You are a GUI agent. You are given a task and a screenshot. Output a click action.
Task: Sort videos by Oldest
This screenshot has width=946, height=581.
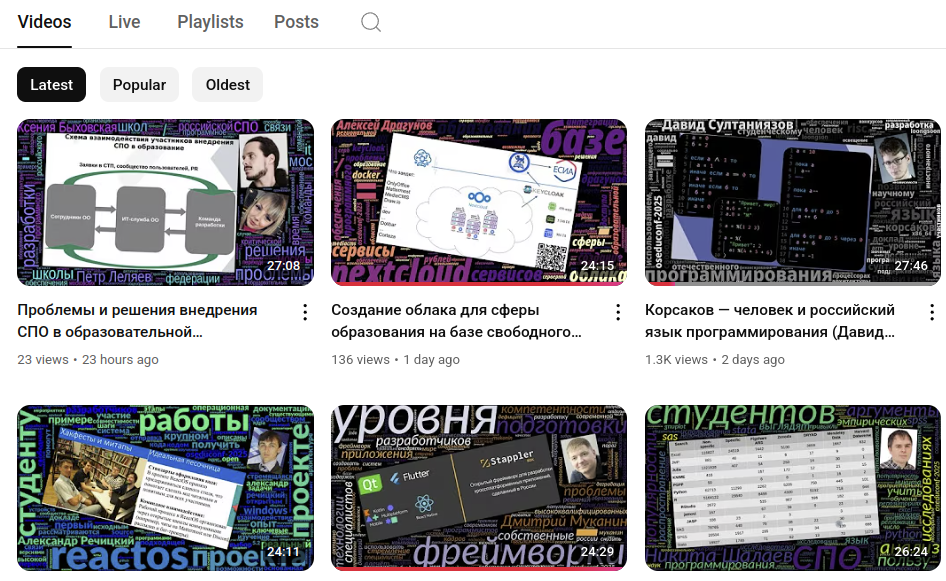(227, 85)
